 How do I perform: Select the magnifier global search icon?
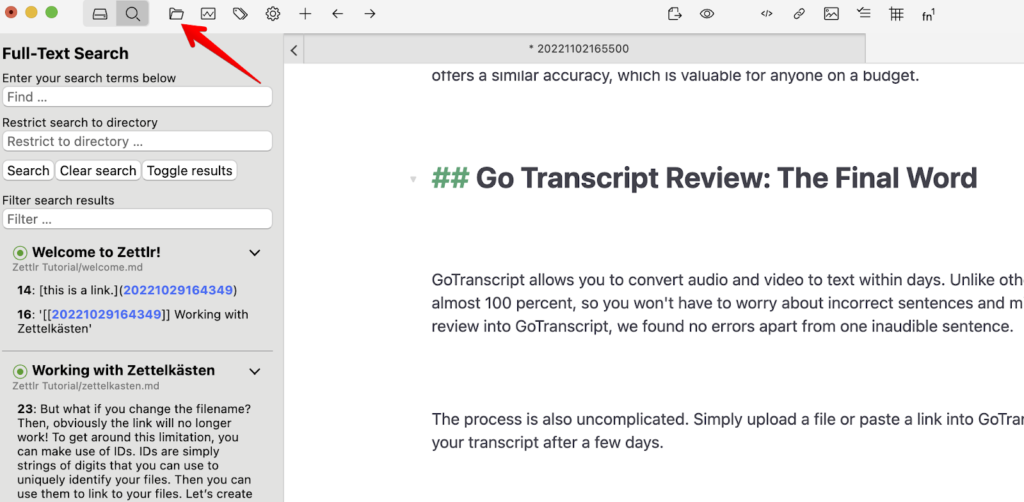(133, 14)
